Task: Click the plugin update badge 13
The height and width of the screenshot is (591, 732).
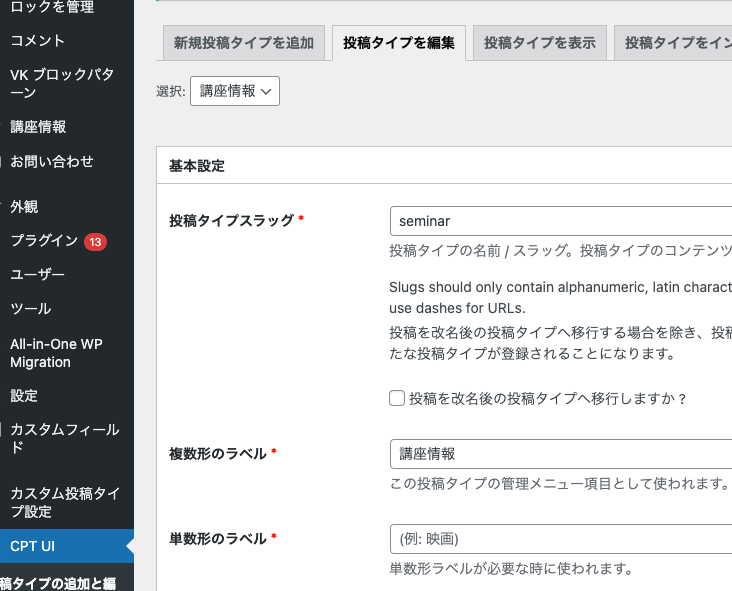Action: point(95,242)
